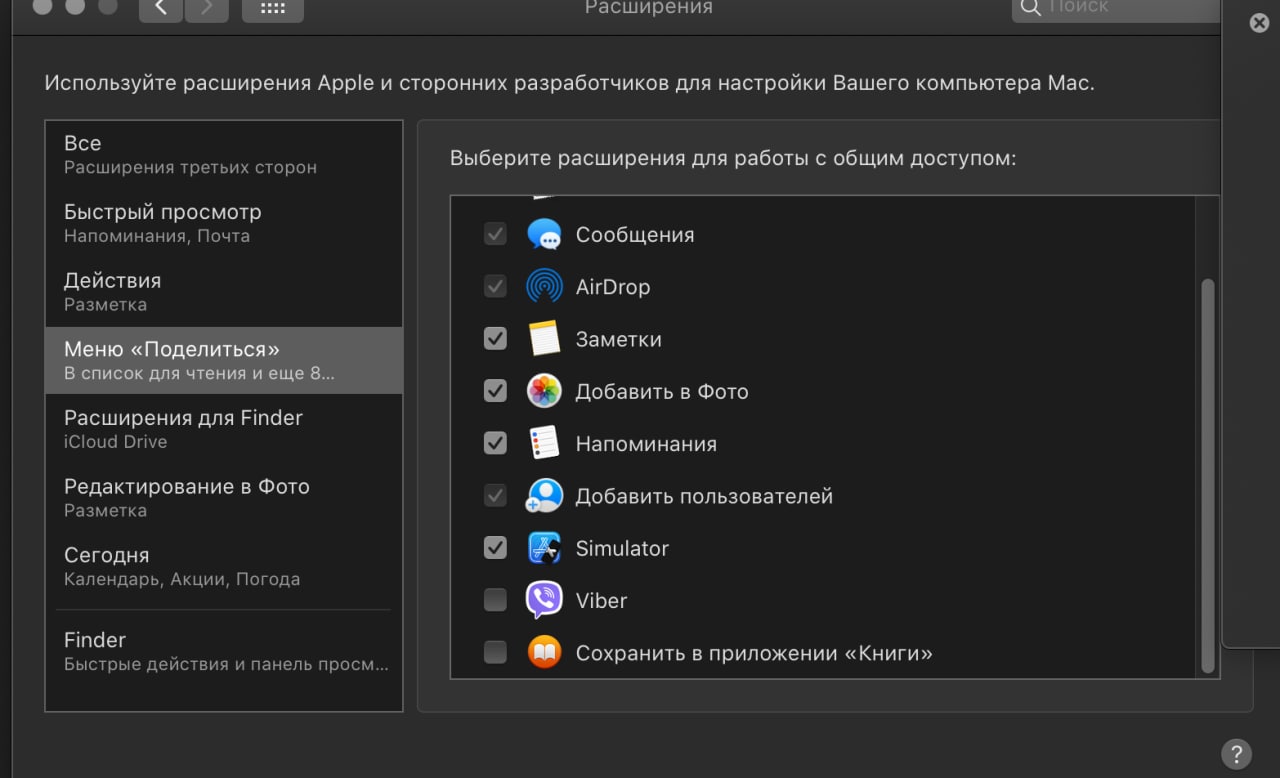This screenshot has width=1280, height=778.
Task: Toggle the Сообщения checkbox
Action: pyautogui.click(x=495, y=235)
